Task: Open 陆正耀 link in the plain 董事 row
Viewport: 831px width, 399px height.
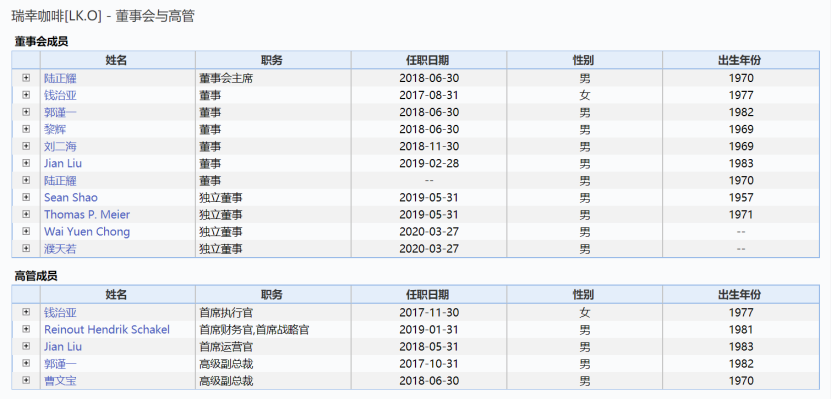Action: click(60, 181)
